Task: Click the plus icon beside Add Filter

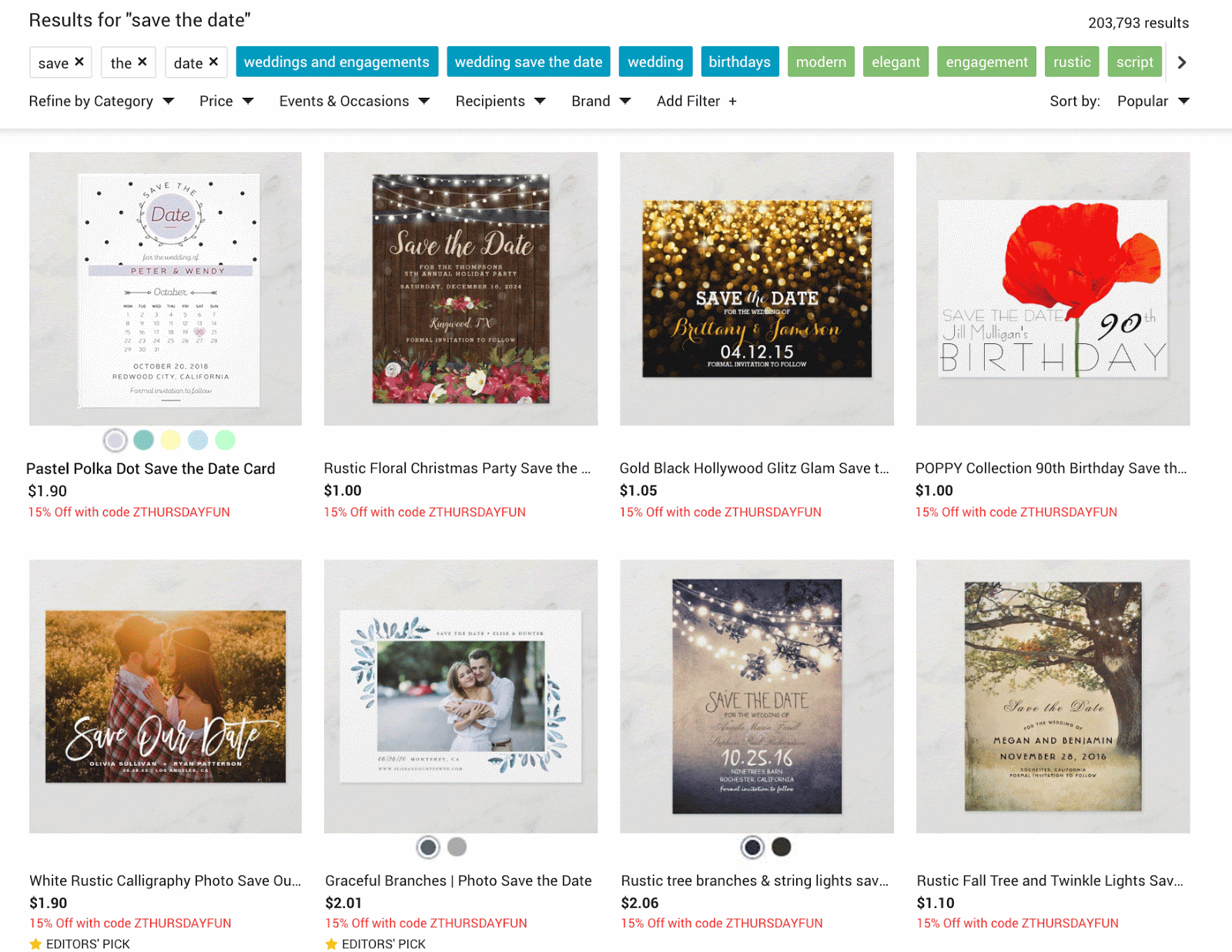Action: pyautogui.click(x=732, y=102)
